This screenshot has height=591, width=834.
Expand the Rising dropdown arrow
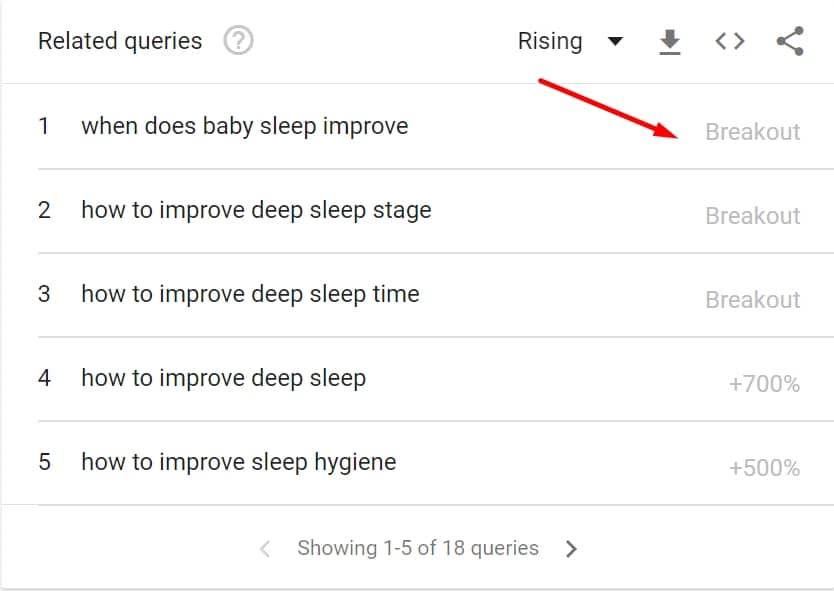tap(616, 41)
